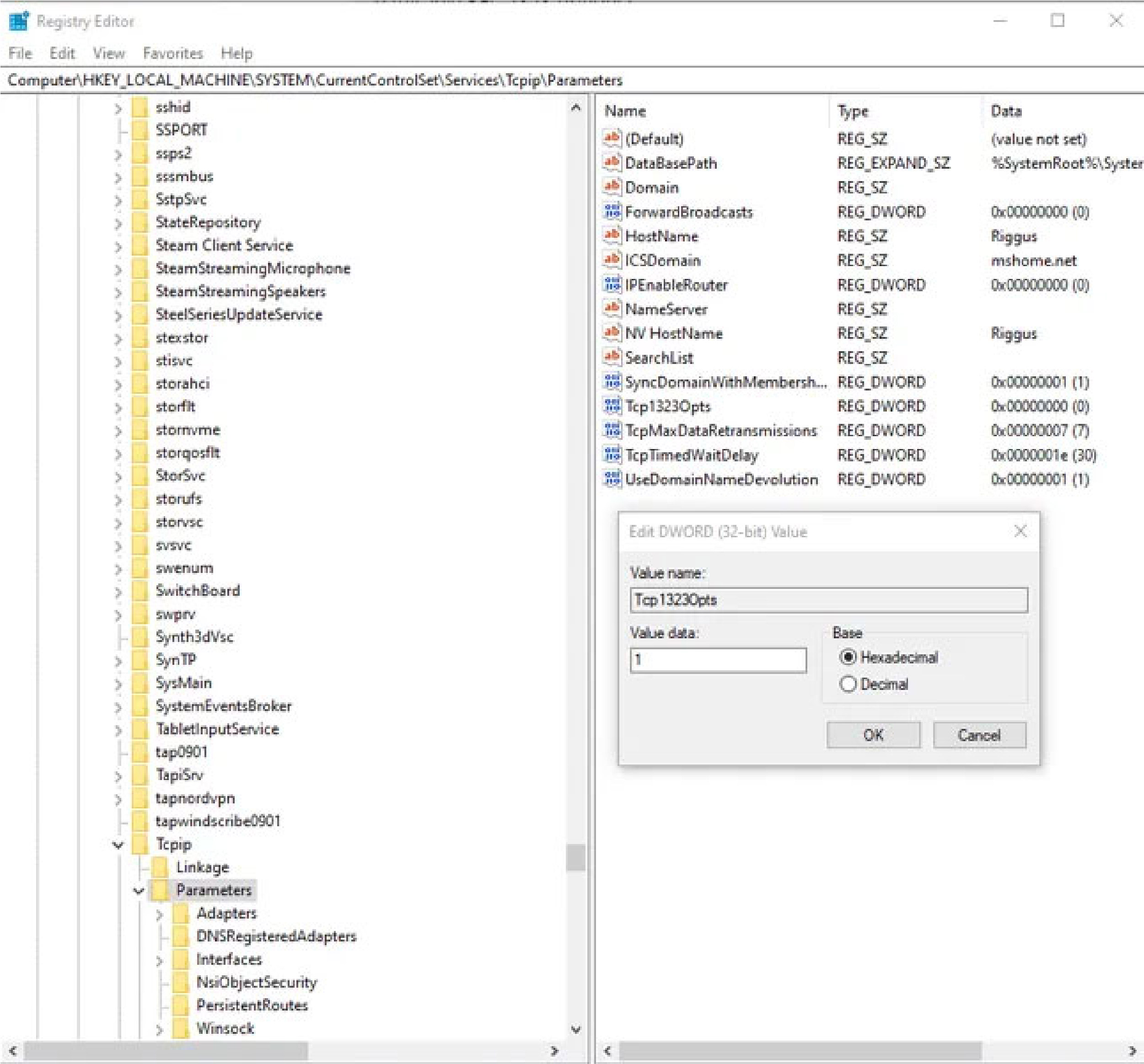Expand the Steam Client Service node
This screenshot has width=1144, height=1064.
point(118,245)
